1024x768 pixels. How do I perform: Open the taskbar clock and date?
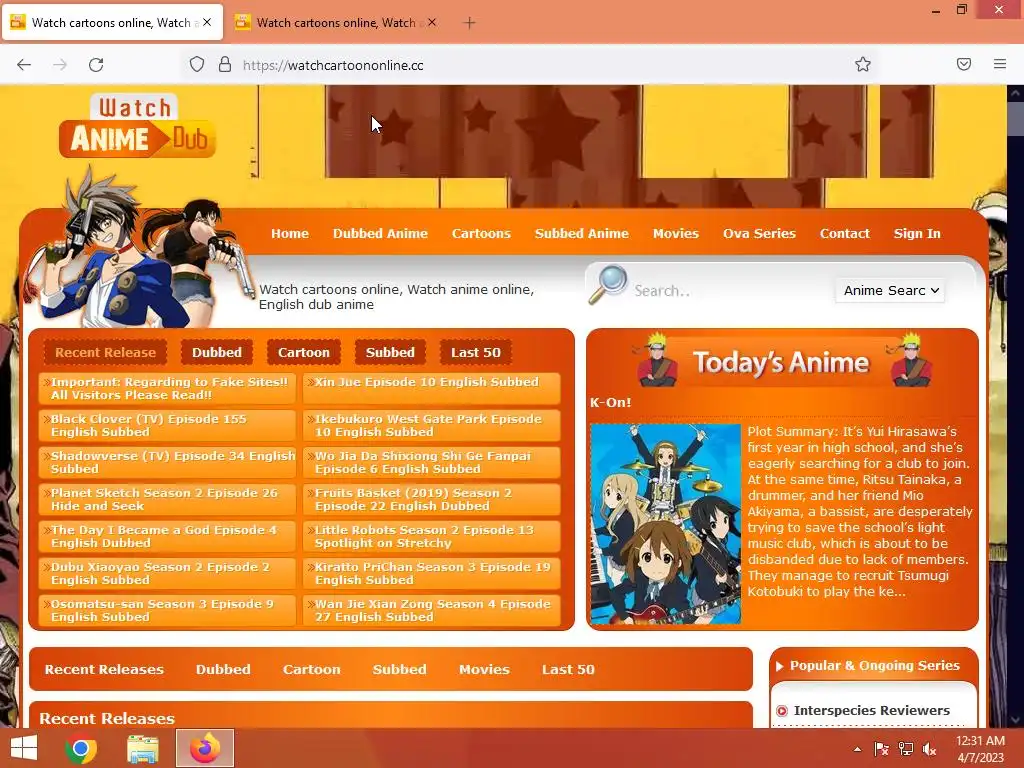point(980,748)
